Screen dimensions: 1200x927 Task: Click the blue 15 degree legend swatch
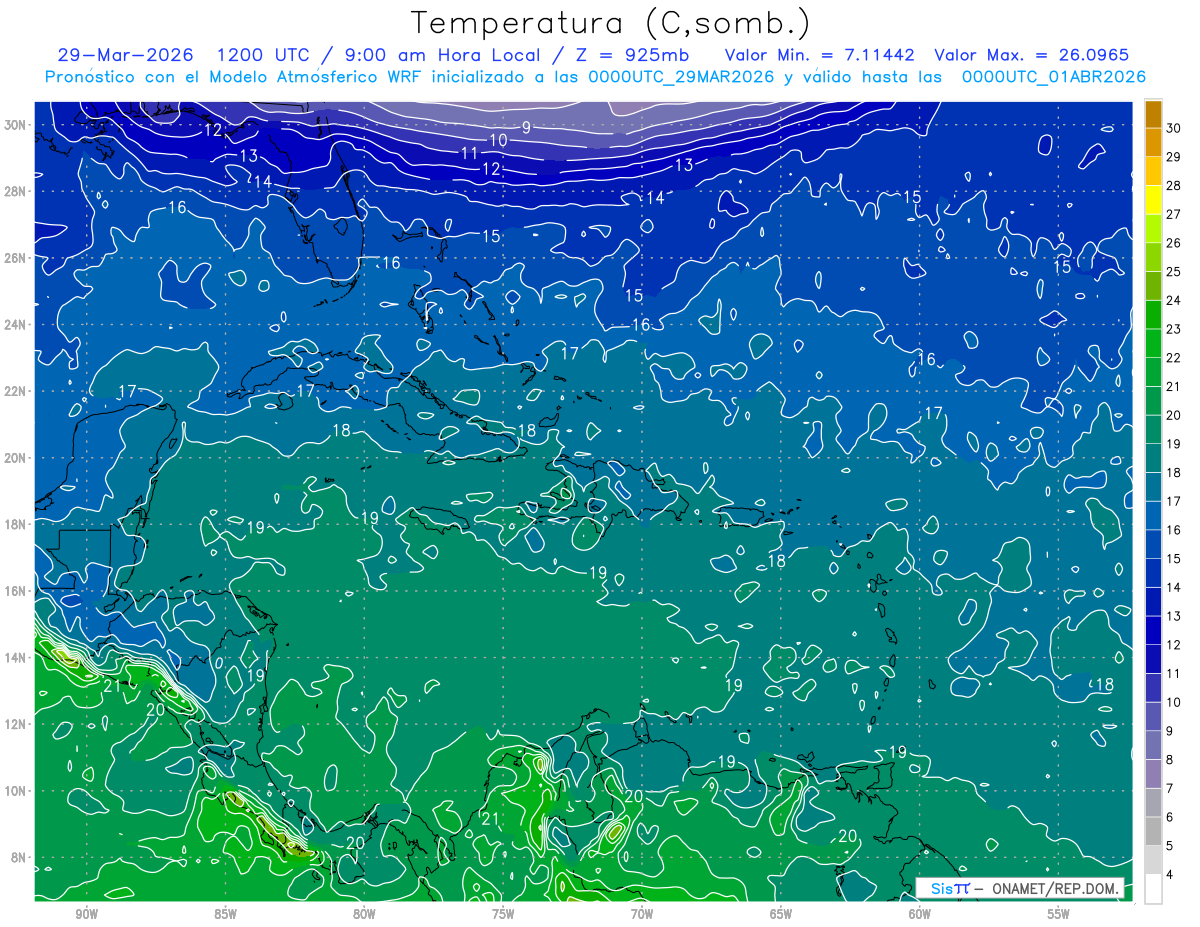tap(1153, 545)
